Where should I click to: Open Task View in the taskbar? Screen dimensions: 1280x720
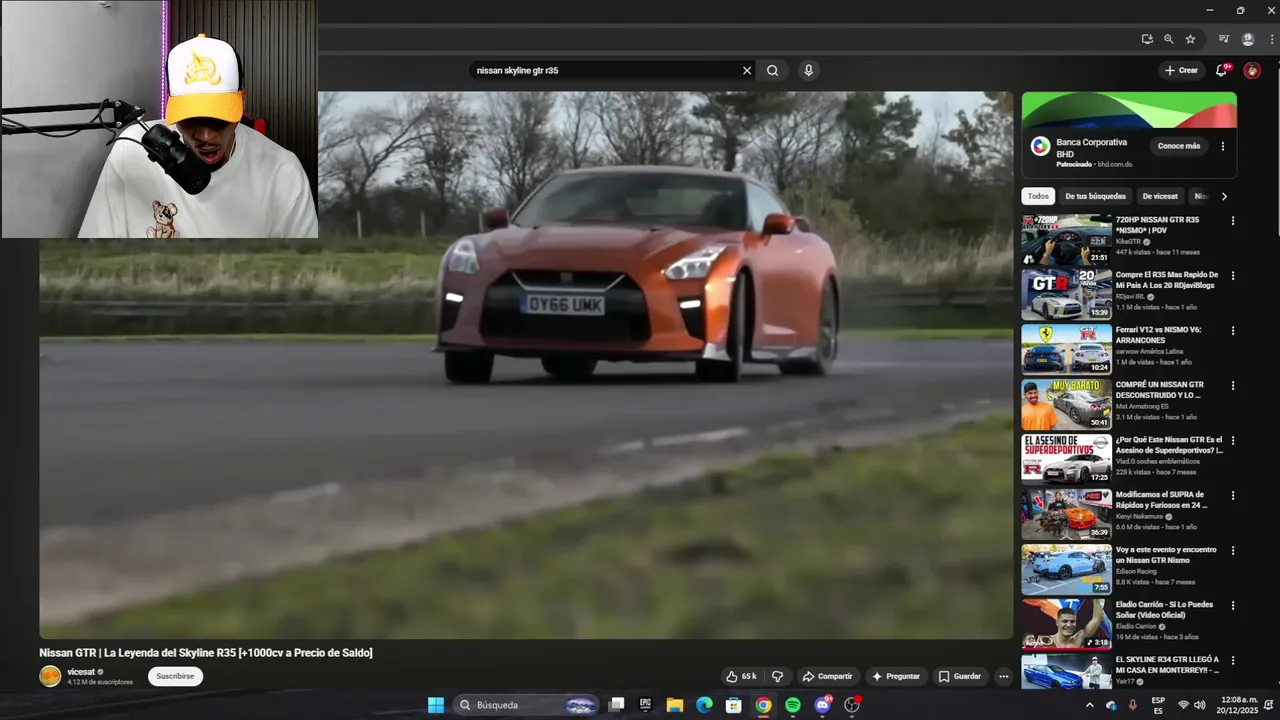point(617,705)
